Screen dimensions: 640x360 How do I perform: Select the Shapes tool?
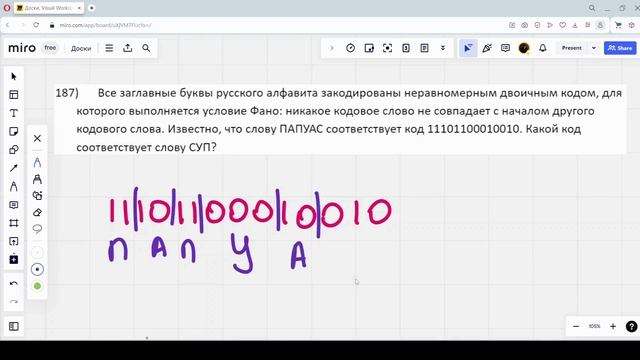click(x=13, y=150)
